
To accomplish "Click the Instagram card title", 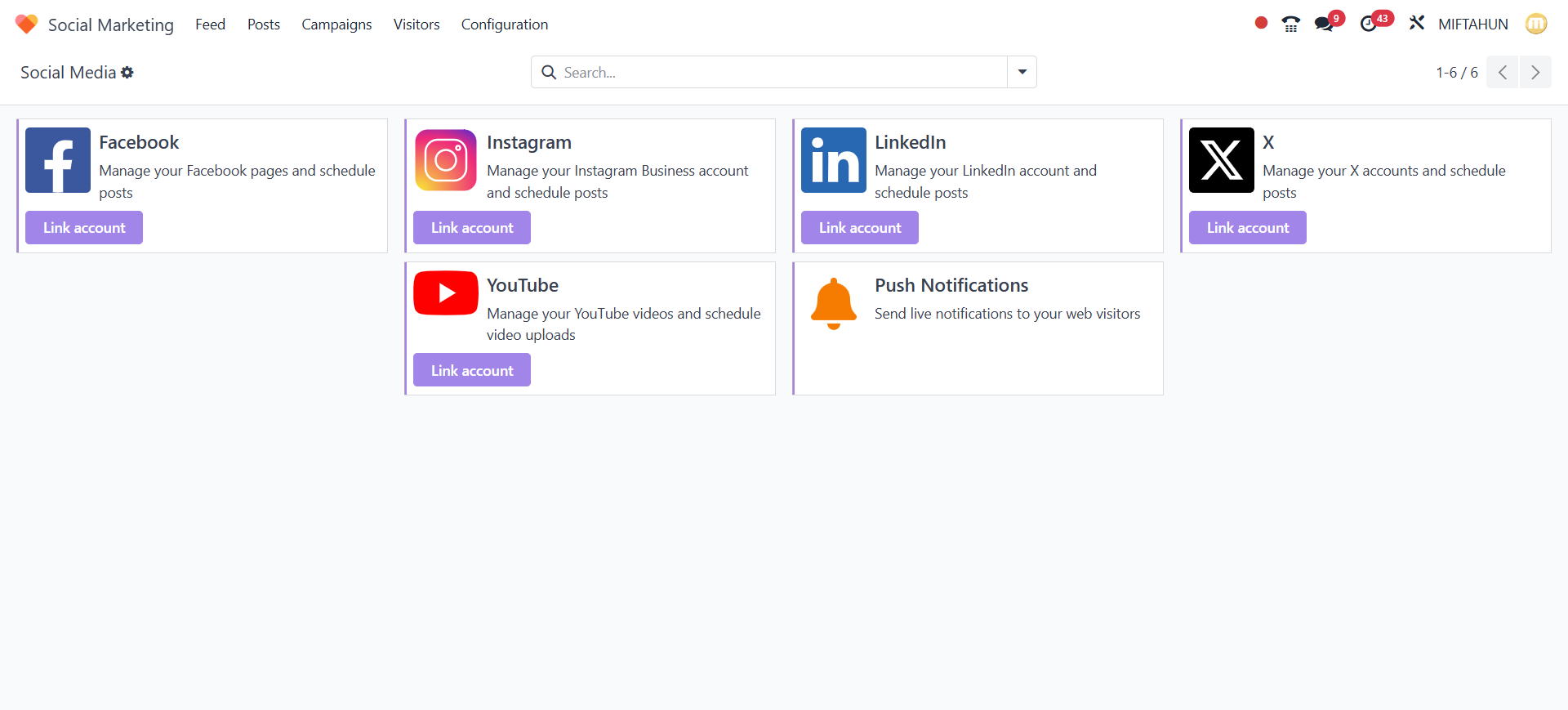I will coord(529,142).
